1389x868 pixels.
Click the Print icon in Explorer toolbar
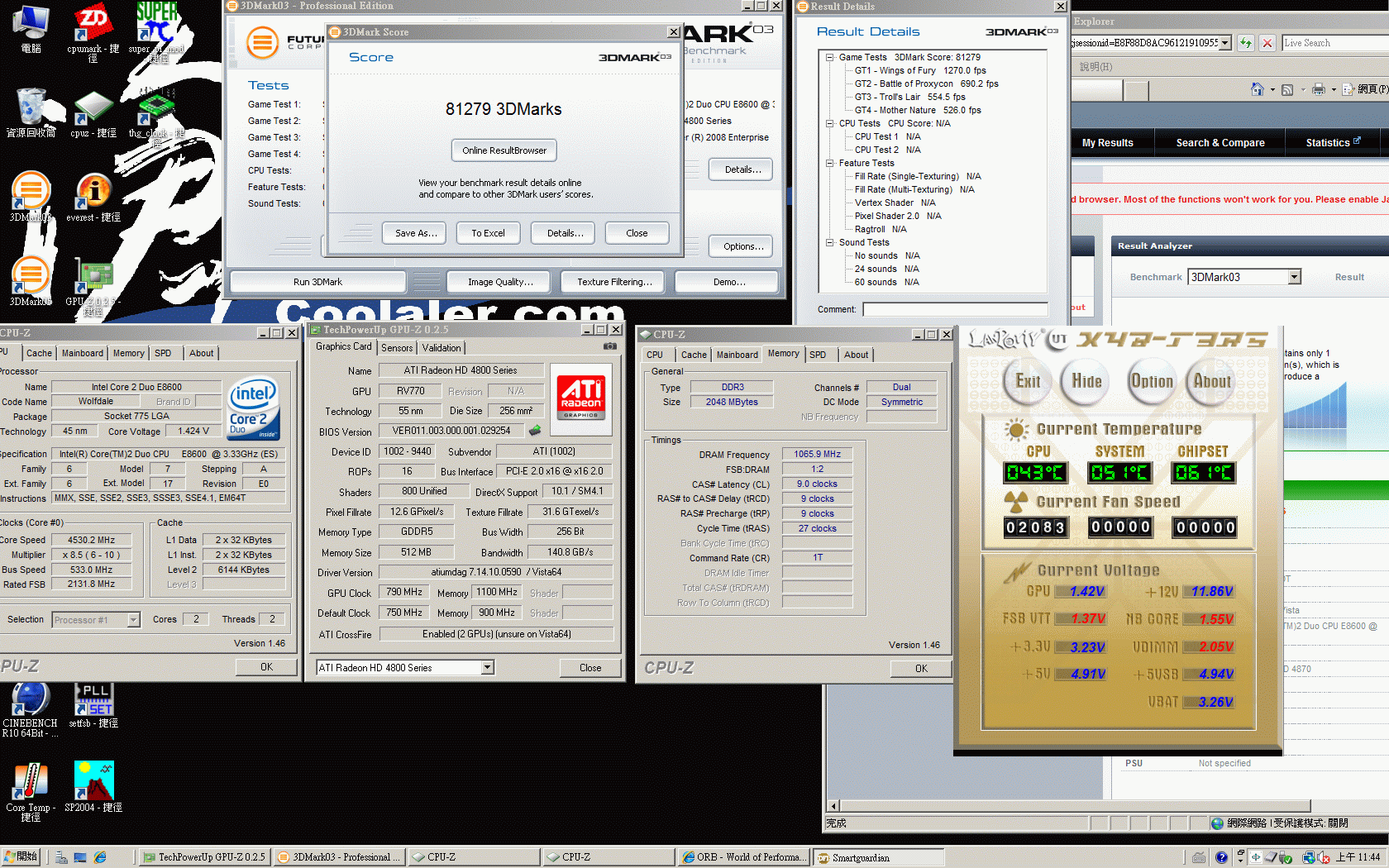click(1319, 89)
